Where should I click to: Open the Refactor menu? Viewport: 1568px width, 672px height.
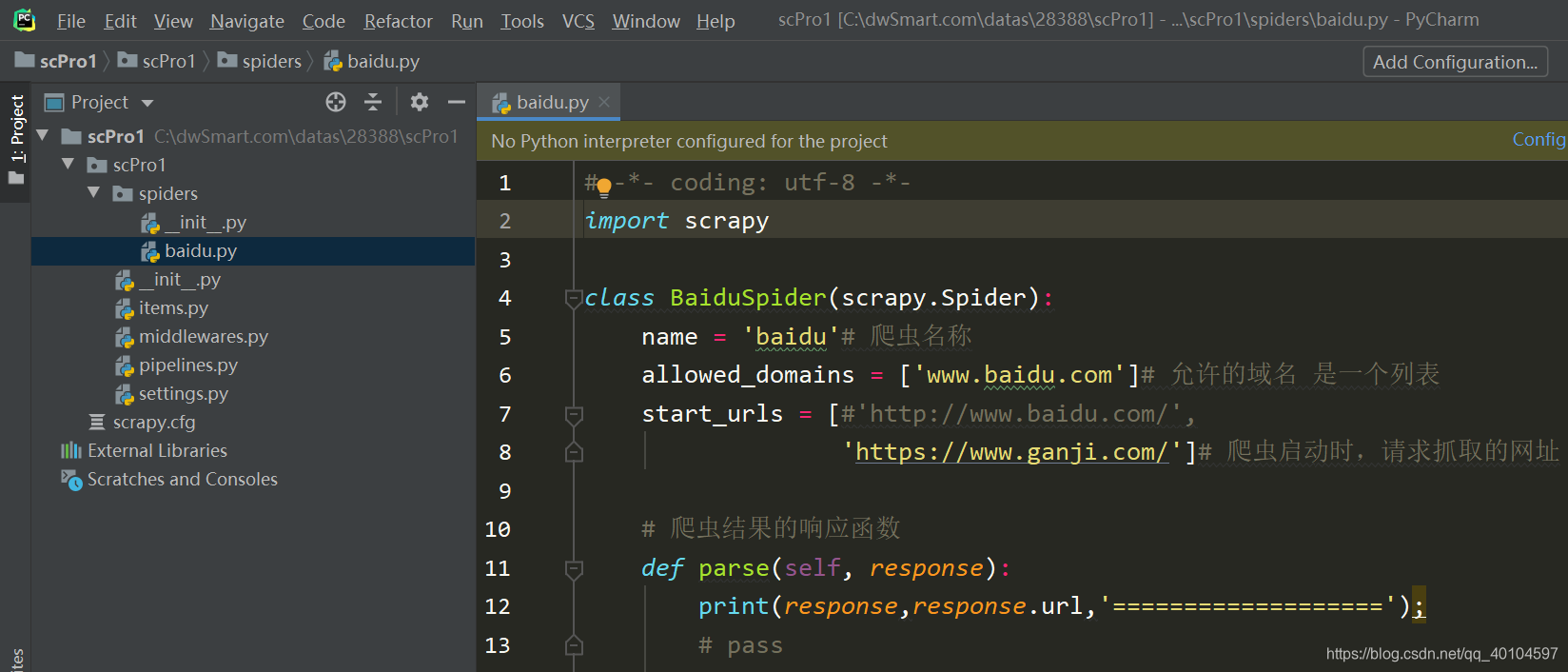398,21
